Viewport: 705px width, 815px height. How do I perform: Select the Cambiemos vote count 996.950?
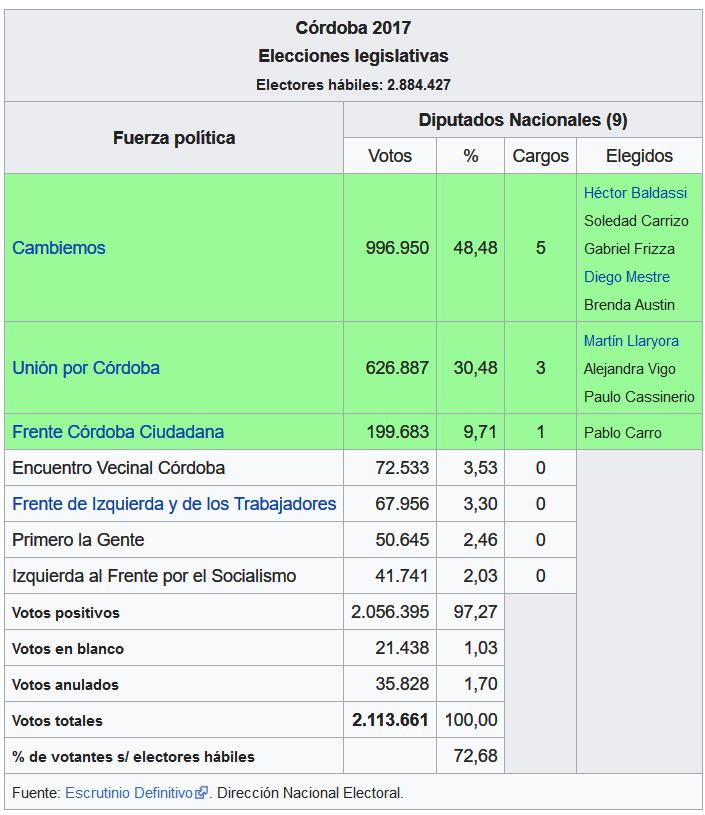pos(397,248)
